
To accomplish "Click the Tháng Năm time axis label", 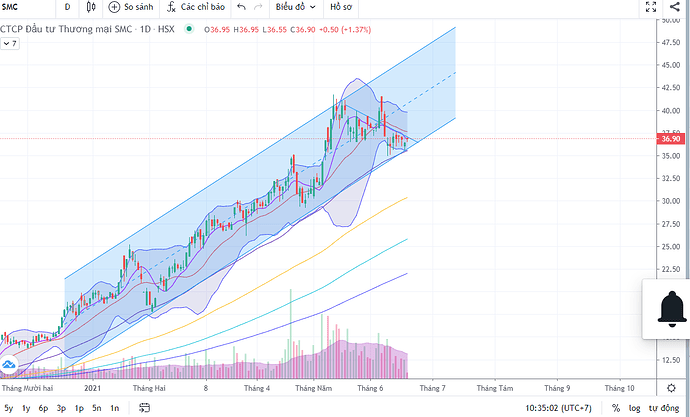I will pos(313,388).
